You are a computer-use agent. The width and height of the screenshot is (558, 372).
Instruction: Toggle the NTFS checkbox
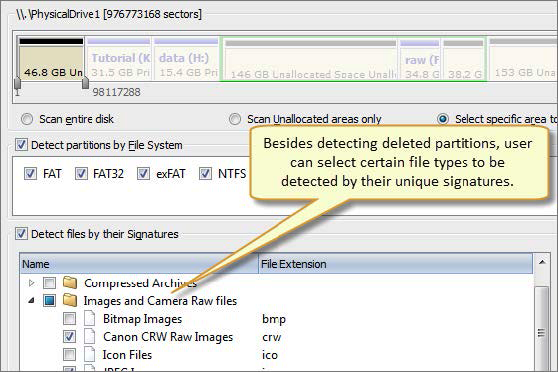click(205, 174)
